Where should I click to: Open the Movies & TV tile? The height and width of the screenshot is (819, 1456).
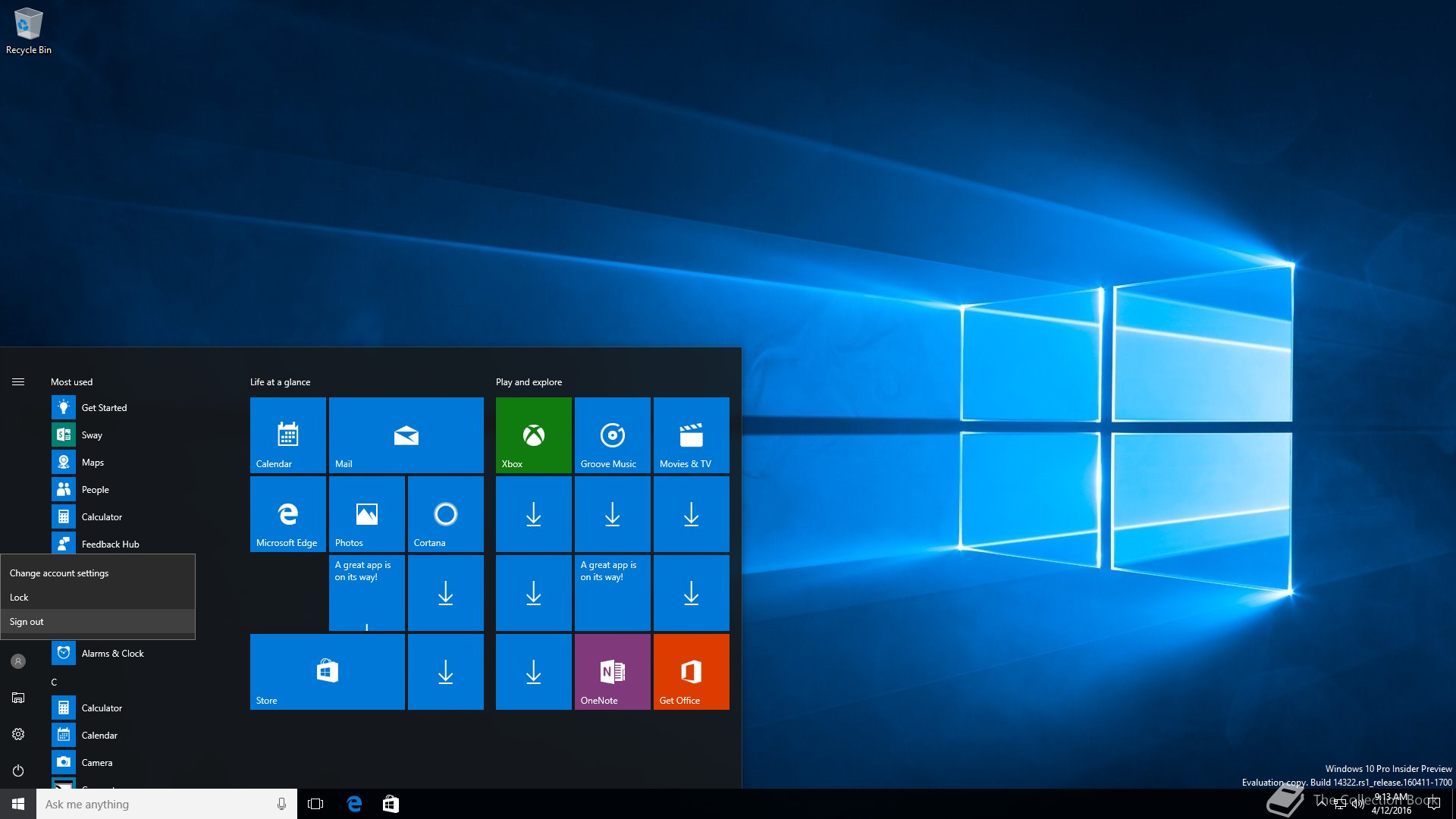tap(692, 435)
